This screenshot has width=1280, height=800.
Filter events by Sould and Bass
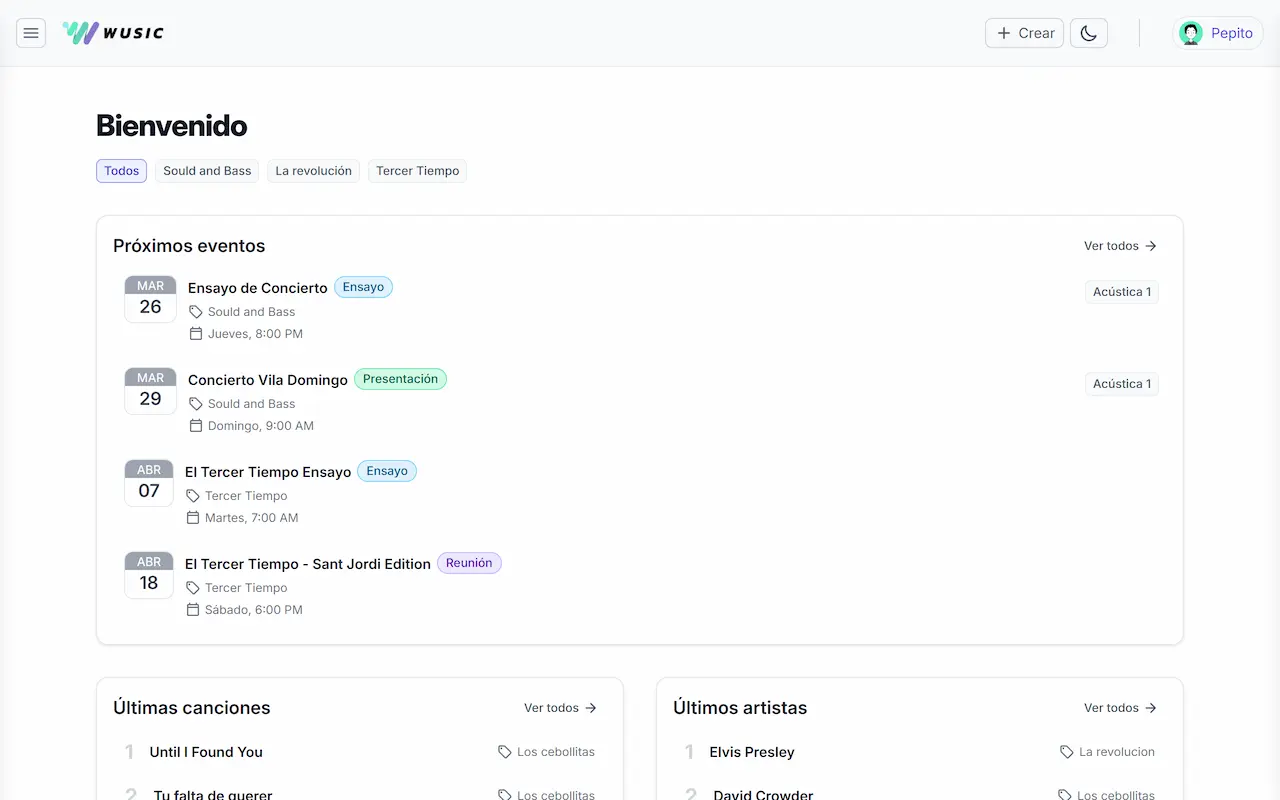point(207,170)
